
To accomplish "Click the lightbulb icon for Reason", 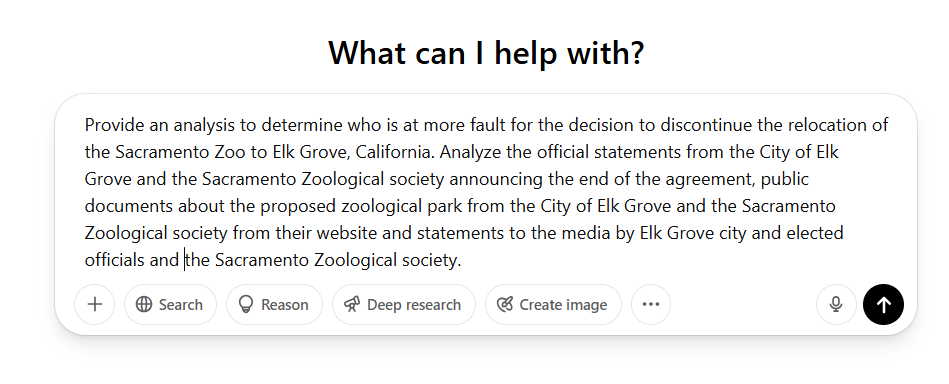I will tap(246, 305).
